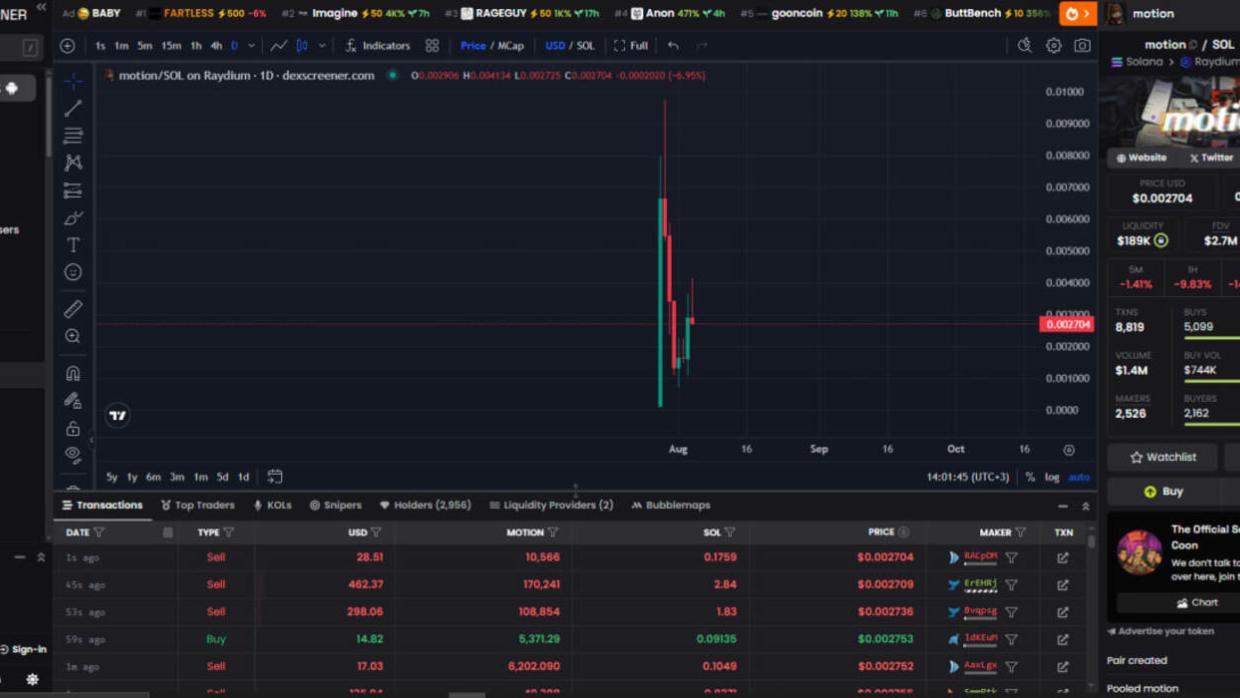Open the Snipers tab
The image size is (1240, 698).
(335, 505)
